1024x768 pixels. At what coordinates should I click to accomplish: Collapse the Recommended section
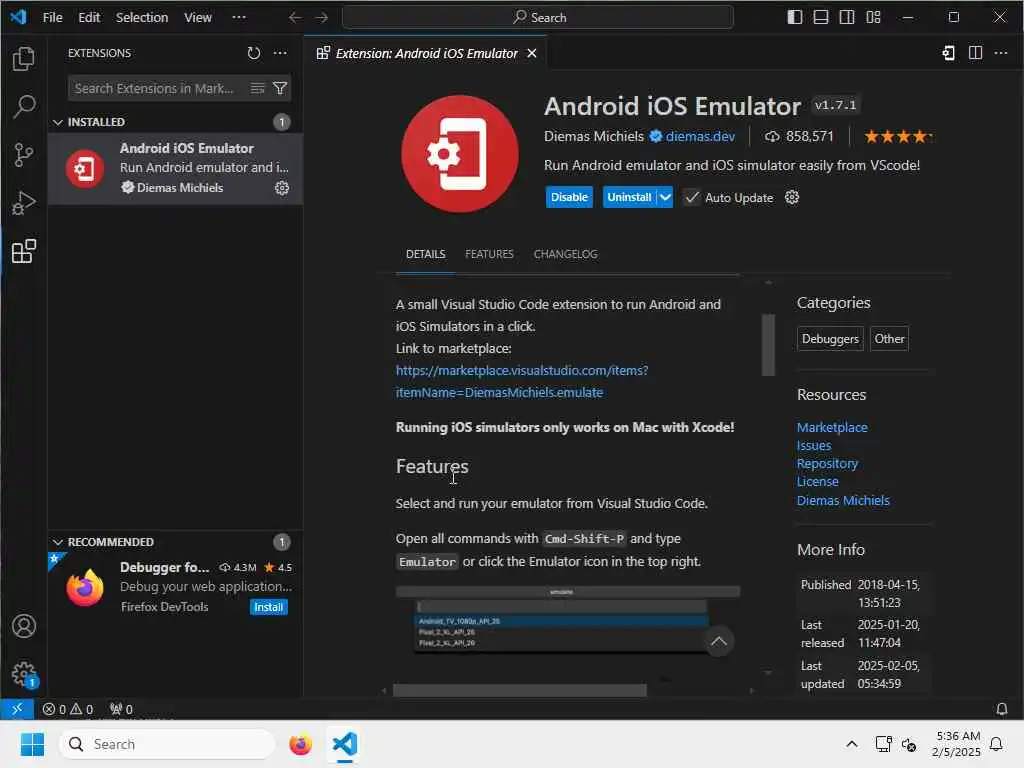click(57, 542)
